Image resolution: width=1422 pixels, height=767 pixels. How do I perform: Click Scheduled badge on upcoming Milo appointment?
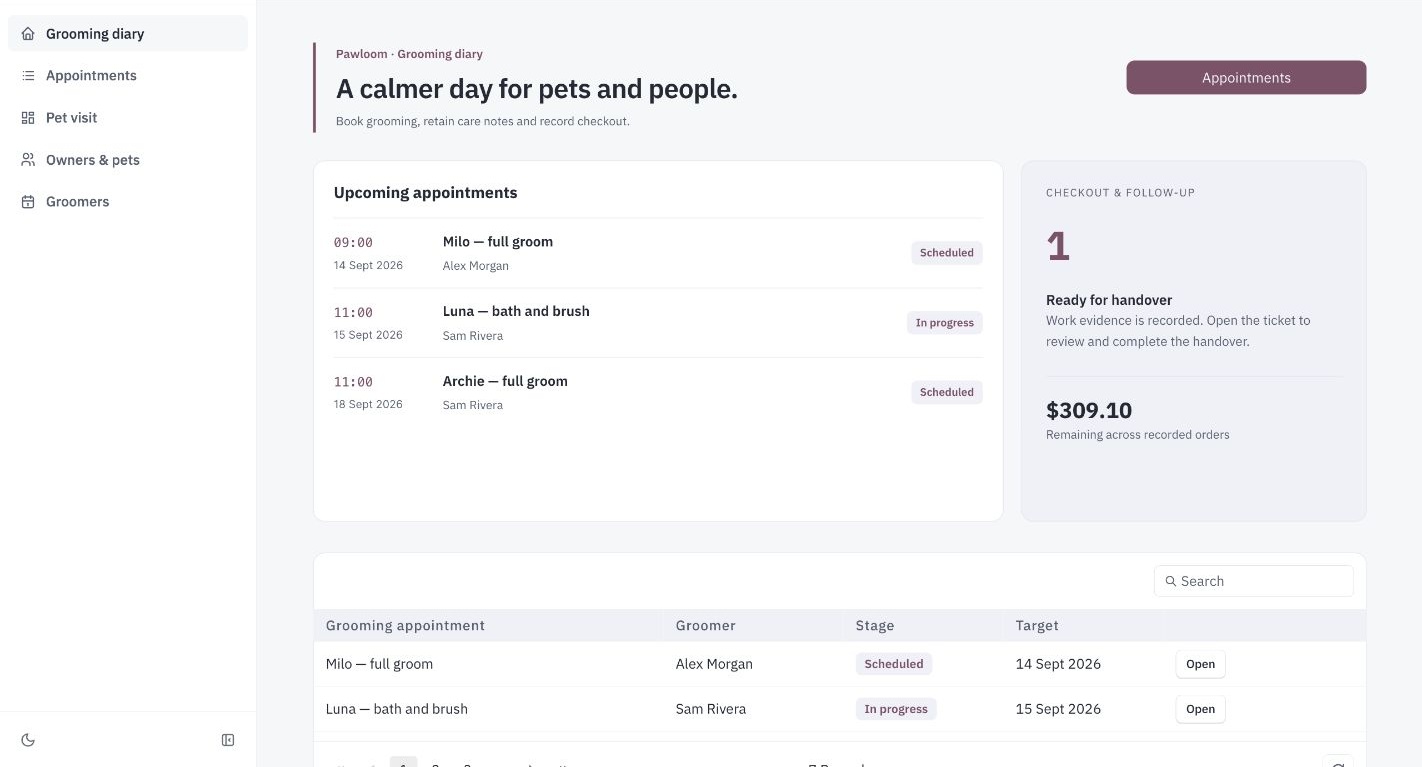(x=947, y=253)
